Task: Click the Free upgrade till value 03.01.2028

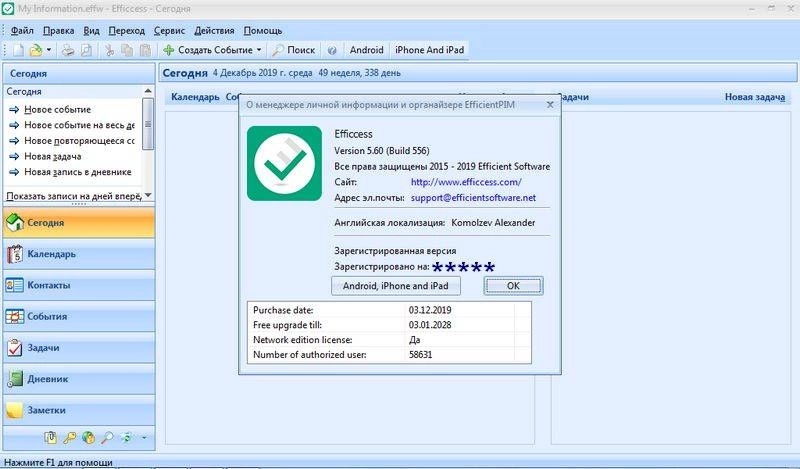Action: 430,325
